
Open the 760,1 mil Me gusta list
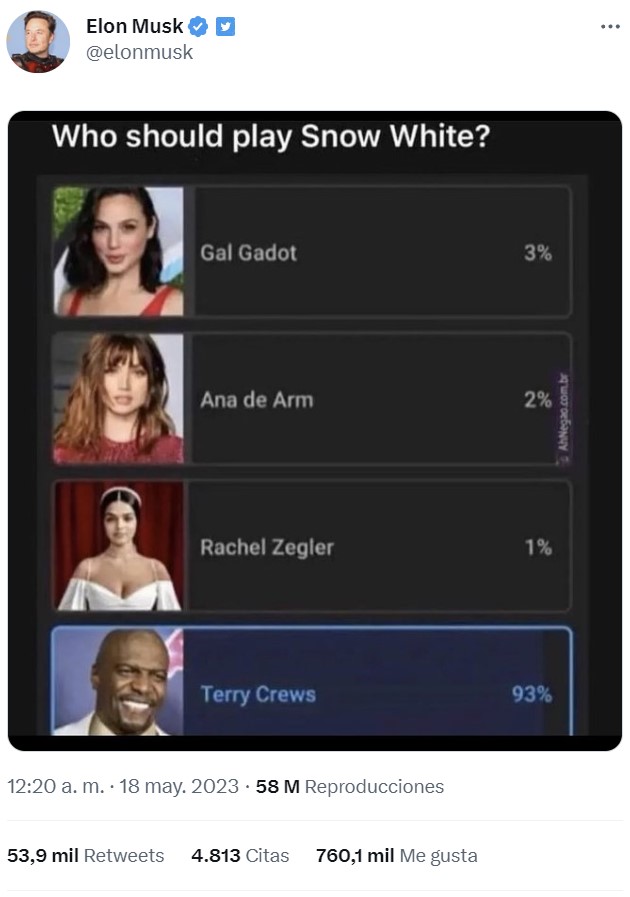[397, 855]
